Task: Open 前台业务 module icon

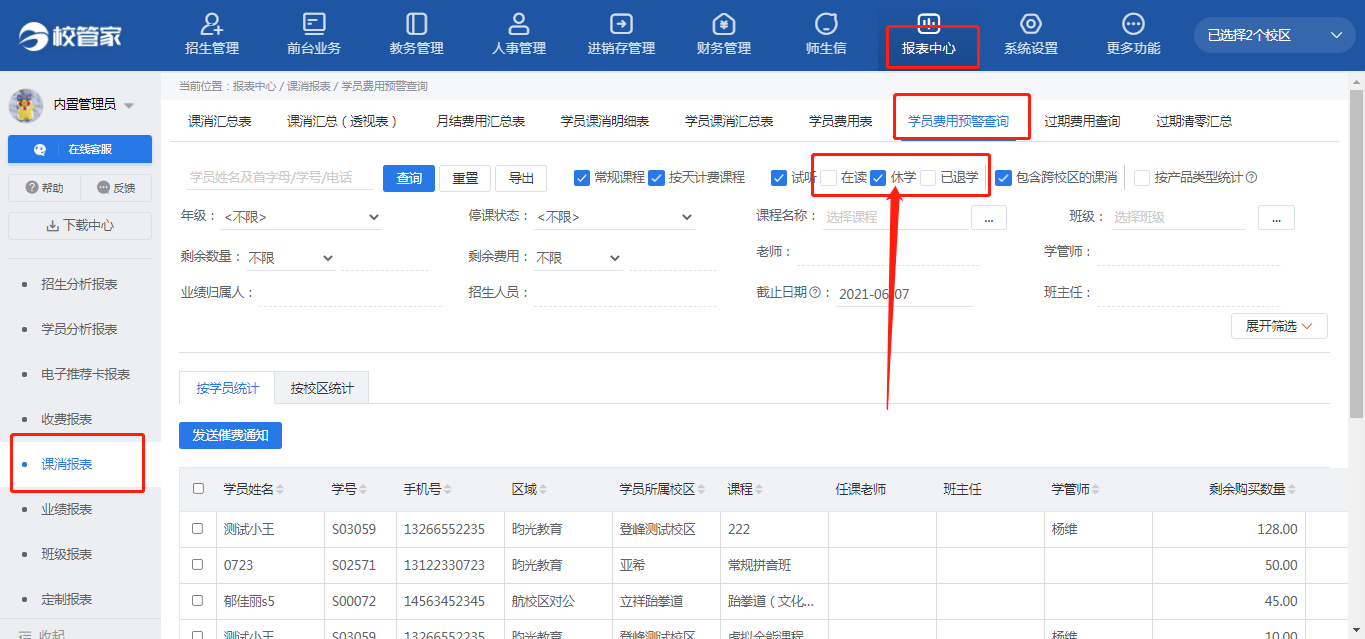Action: pos(314,24)
